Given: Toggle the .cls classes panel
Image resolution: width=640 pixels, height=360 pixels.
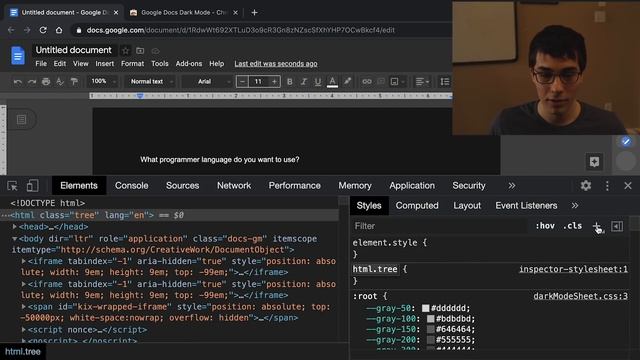Looking at the screenshot, I should 572,226.
